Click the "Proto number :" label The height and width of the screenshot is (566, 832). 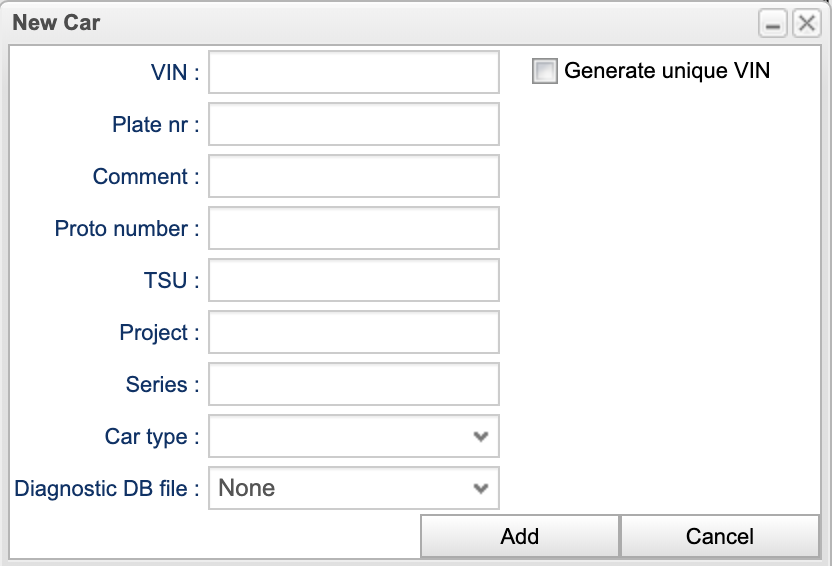(127, 228)
